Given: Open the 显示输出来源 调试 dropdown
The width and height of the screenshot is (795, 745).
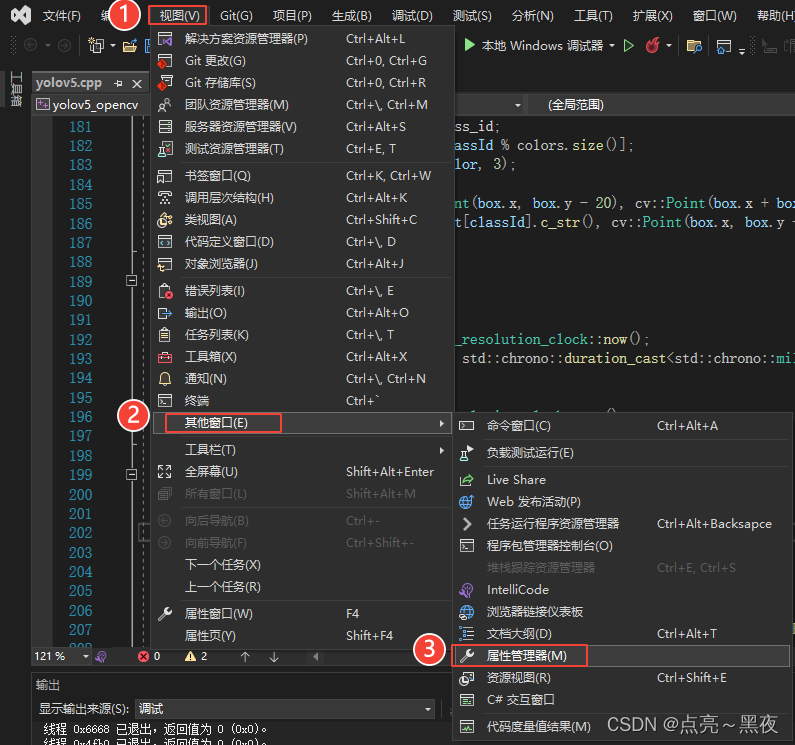Looking at the screenshot, I should pos(285,709).
